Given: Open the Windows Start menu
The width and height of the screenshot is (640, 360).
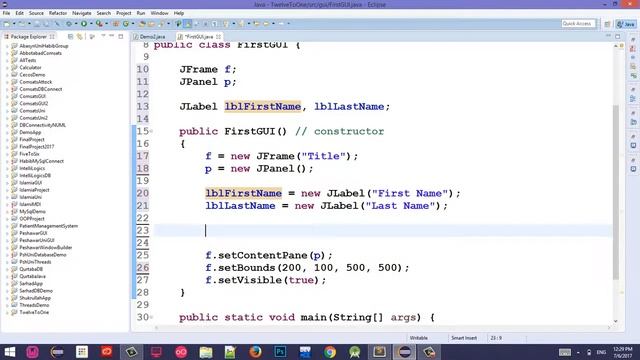Looking at the screenshot, I should 9,352.
